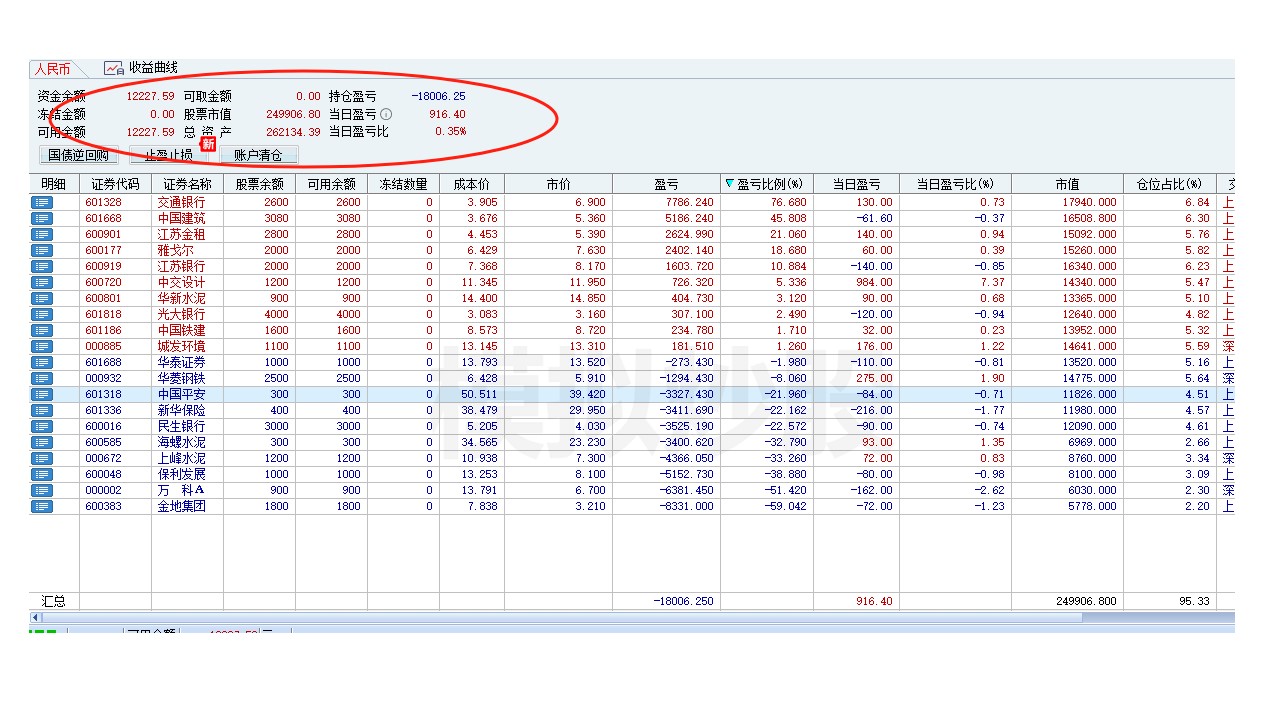1280x720 pixels.
Task: Sort by the 当日盈亏 column header
Action: [x=857, y=184]
